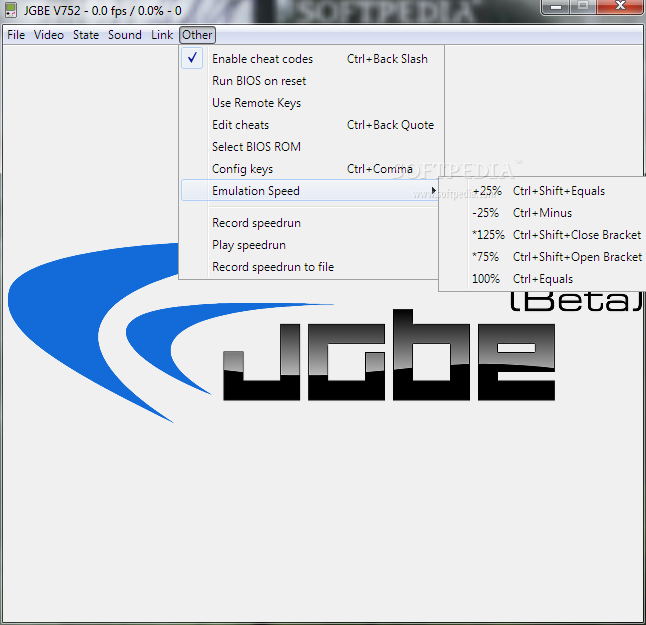Select Record speedrun

click(x=312, y=223)
